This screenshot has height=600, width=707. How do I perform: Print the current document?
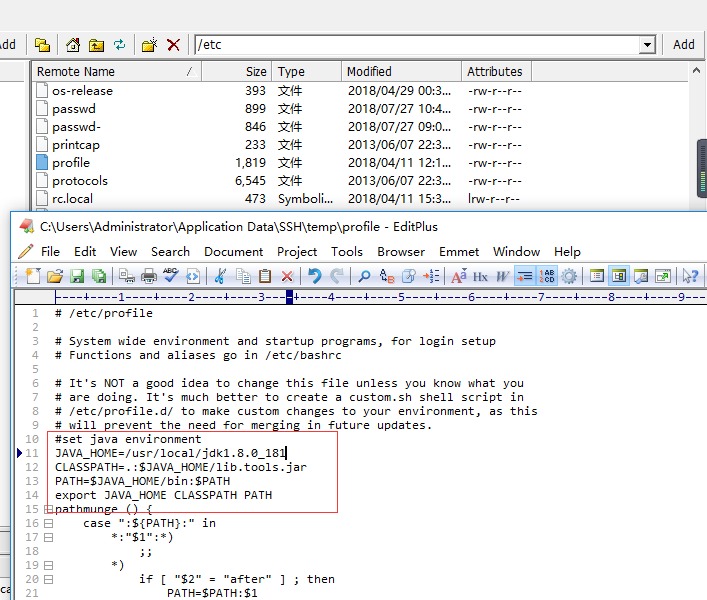149,276
